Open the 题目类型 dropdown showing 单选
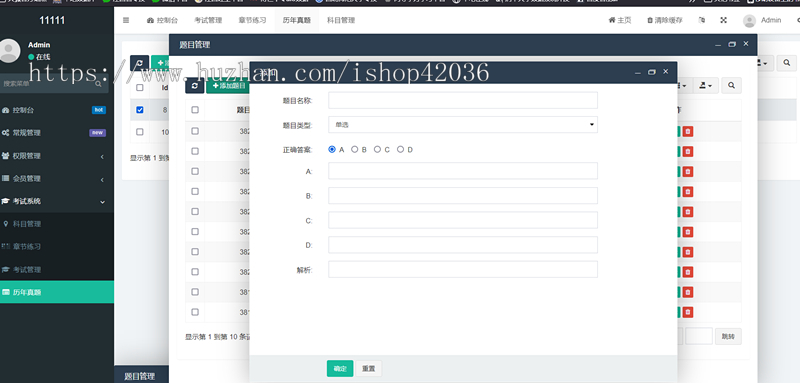 point(463,124)
